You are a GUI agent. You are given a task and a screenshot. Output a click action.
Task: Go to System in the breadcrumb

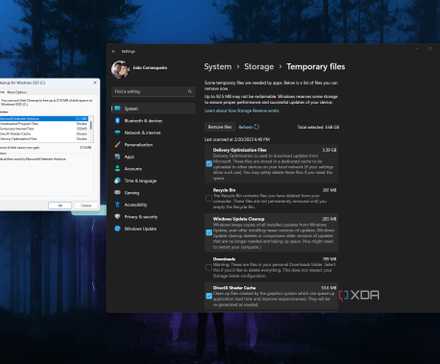pyautogui.click(x=218, y=67)
